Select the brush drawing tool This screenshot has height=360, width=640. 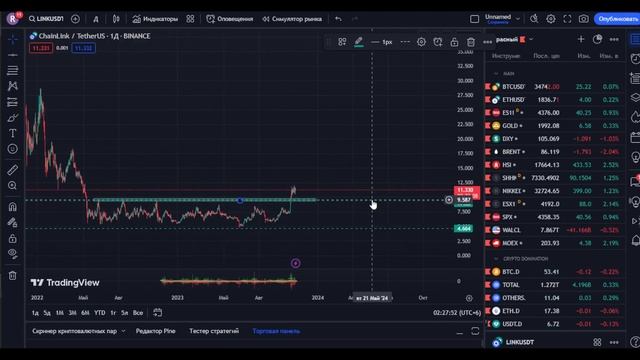point(13,118)
